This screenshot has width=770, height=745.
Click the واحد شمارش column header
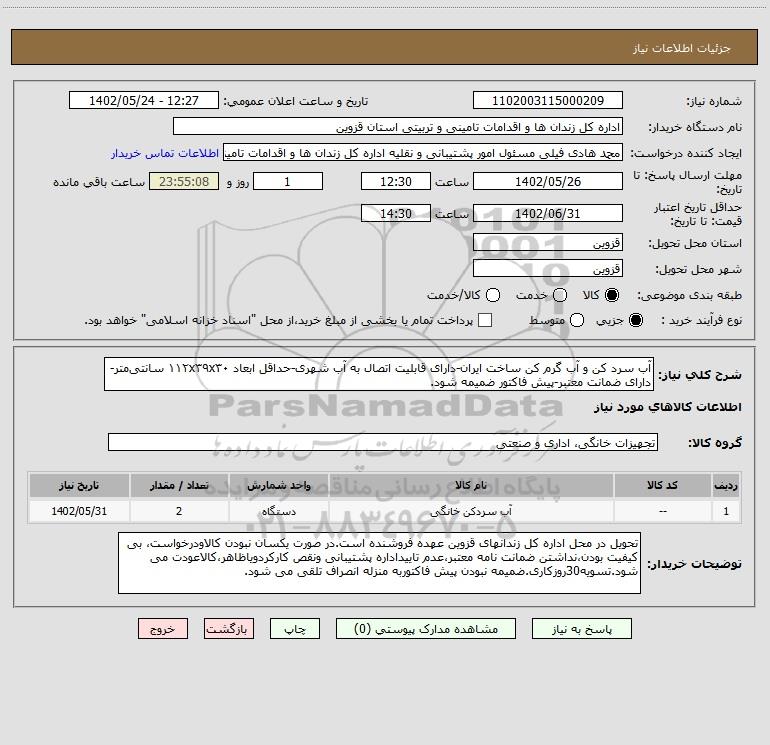click(278, 485)
